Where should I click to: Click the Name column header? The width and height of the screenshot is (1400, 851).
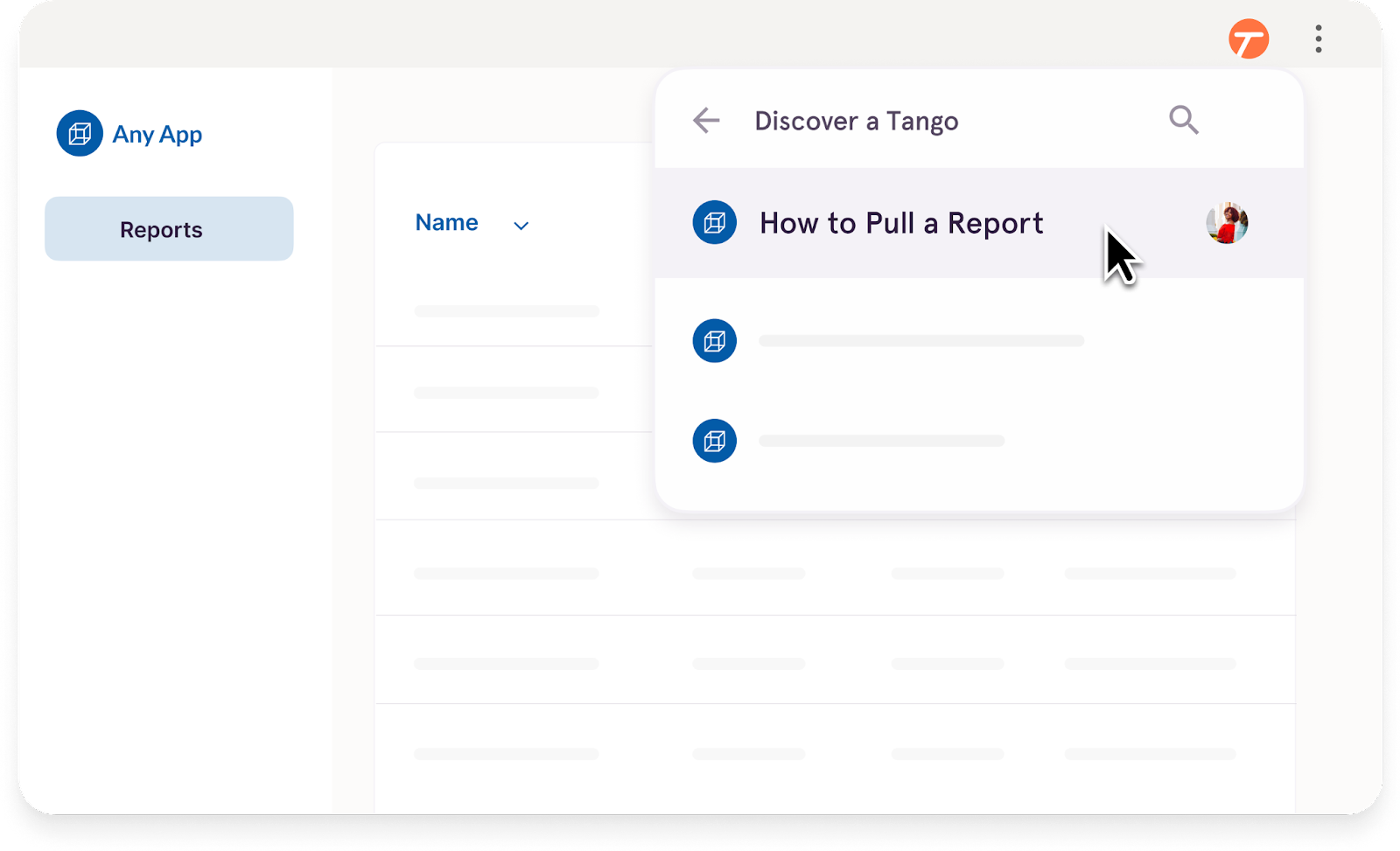(446, 222)
